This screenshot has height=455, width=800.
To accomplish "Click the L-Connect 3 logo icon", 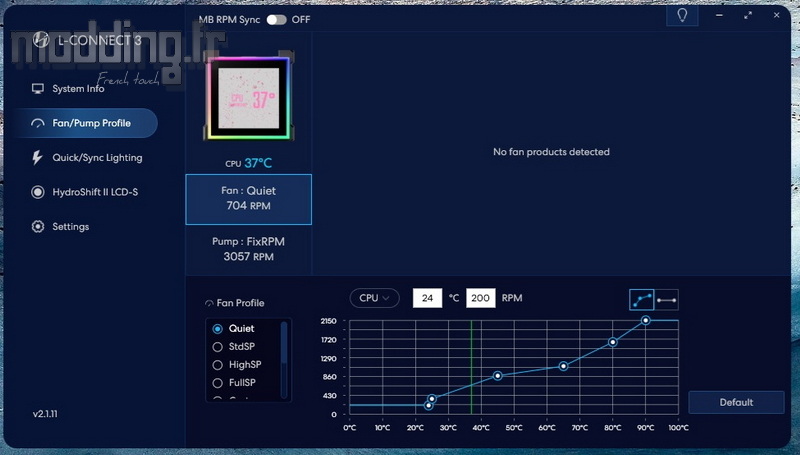I will point(41,40).
